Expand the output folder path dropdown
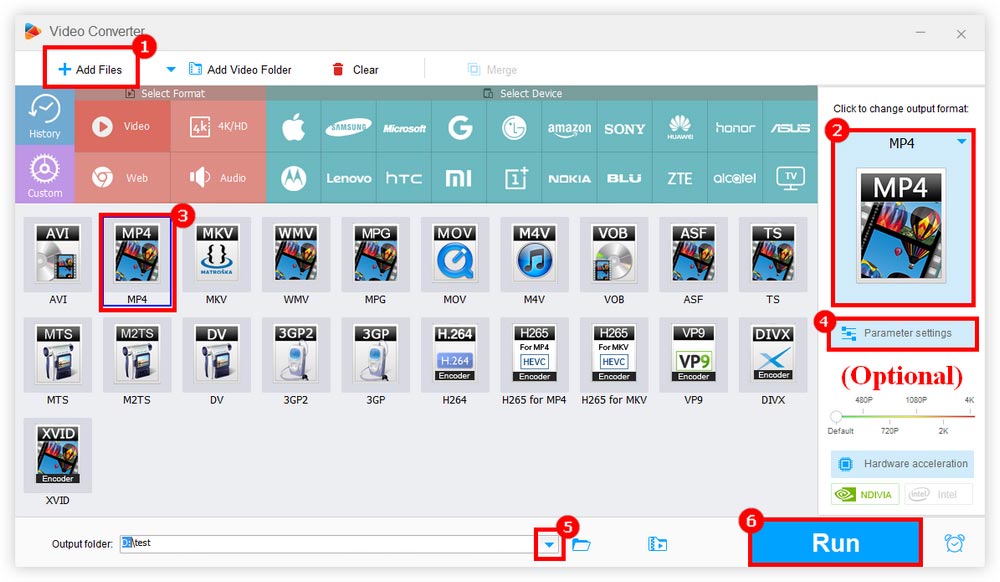 (x=549, y=545)
